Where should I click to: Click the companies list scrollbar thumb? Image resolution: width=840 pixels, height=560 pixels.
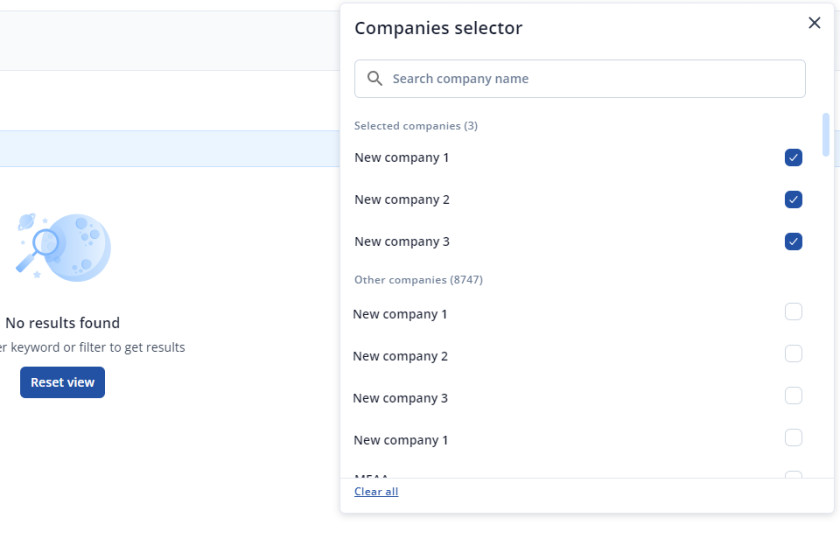point(826,135)
